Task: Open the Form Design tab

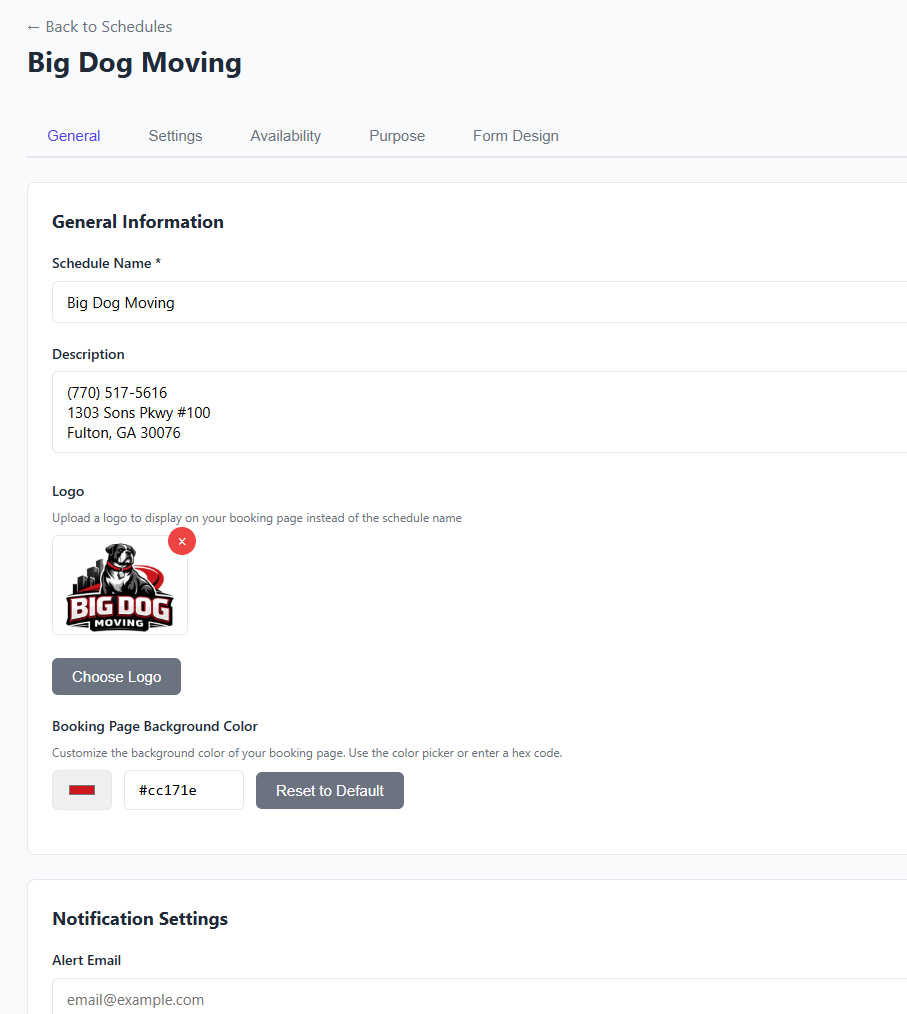Action: 515,135
